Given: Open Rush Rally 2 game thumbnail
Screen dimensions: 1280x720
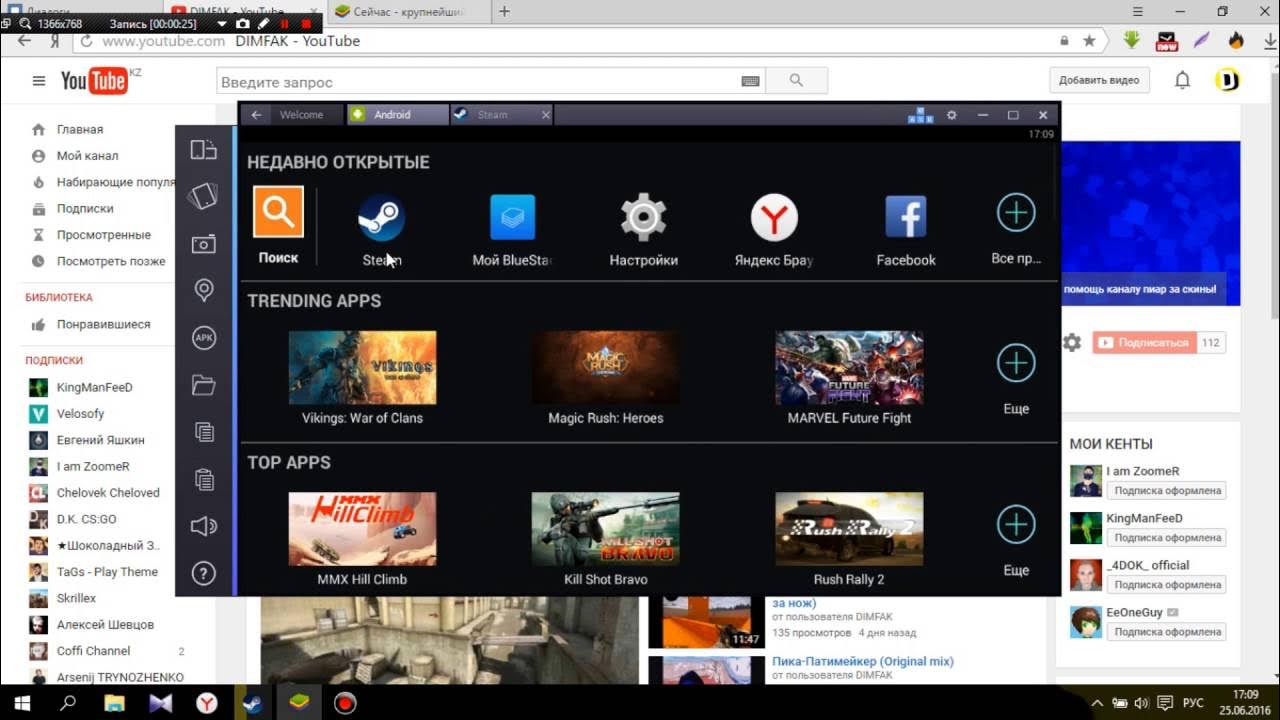Looking at the screenshot, I should coord(849,529).
